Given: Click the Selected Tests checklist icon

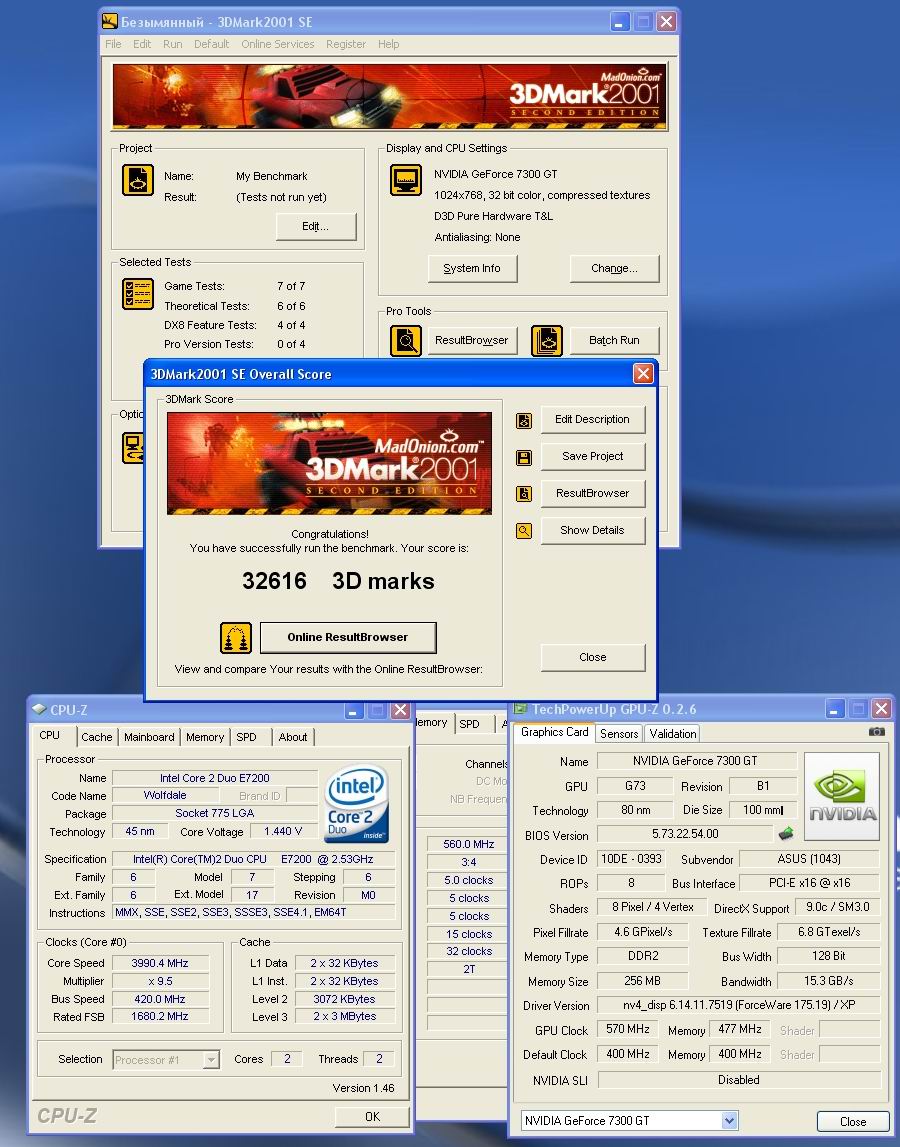Looking at the screenshot, I should pyautogui.click(x=138, y=294).
